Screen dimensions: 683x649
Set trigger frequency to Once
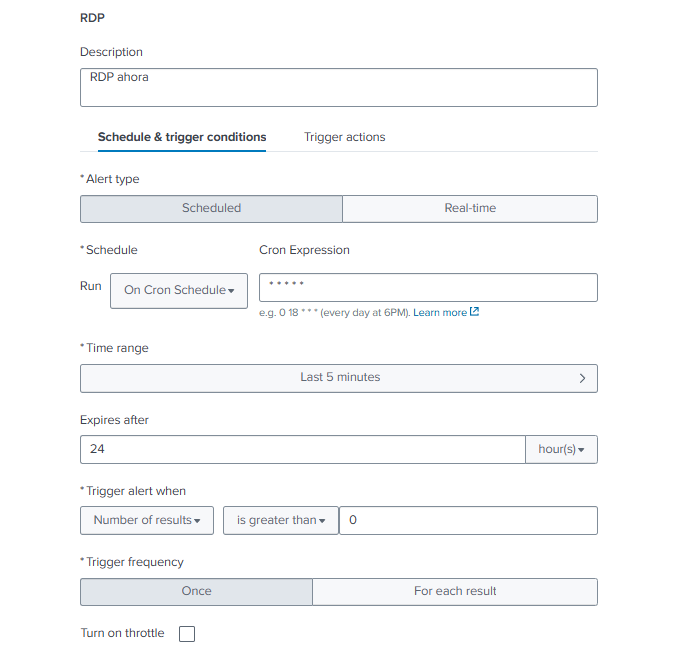(196, 591)
